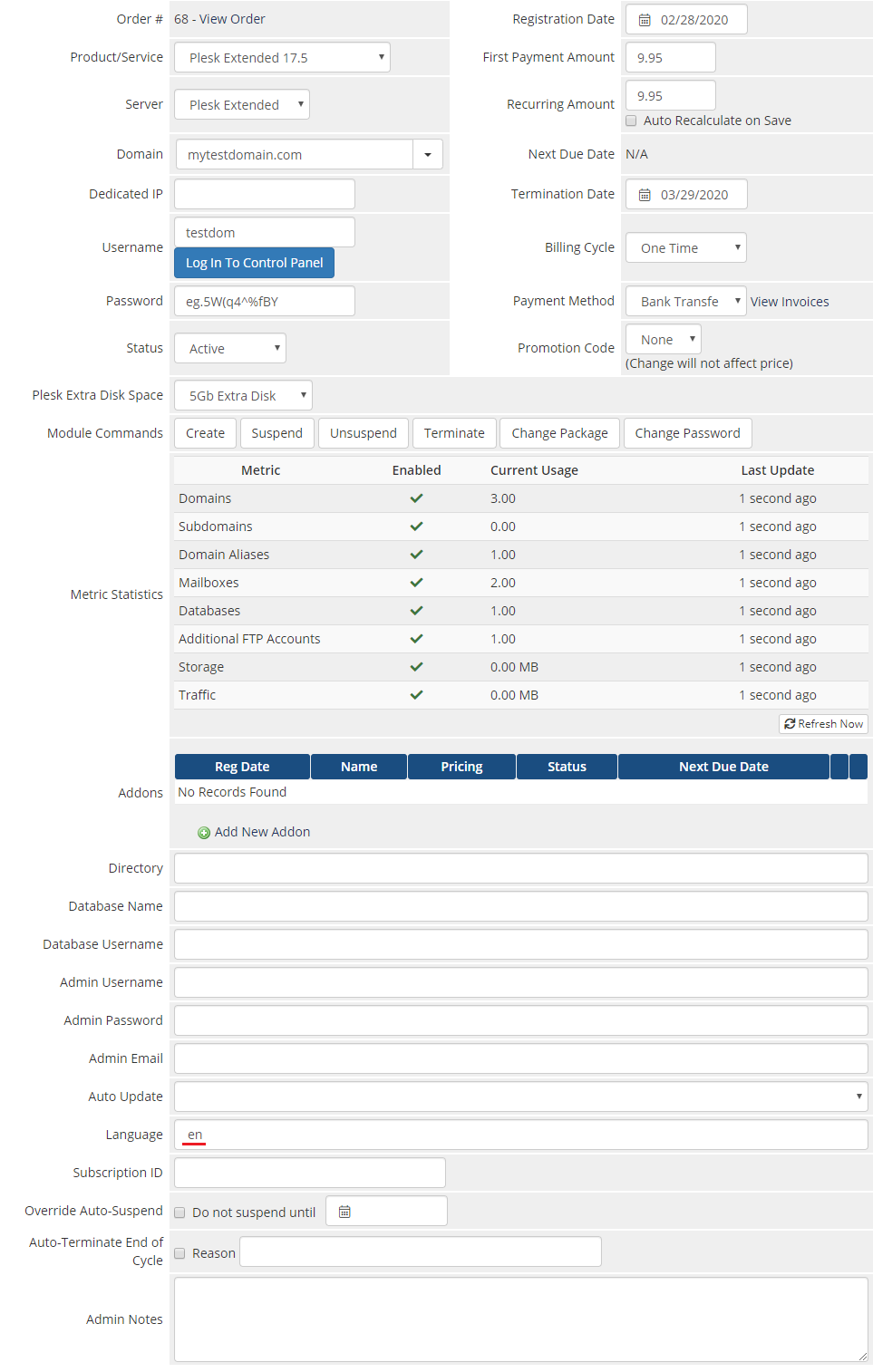Click Log In To Control Panel button
873x1372 pixels.
254,263
